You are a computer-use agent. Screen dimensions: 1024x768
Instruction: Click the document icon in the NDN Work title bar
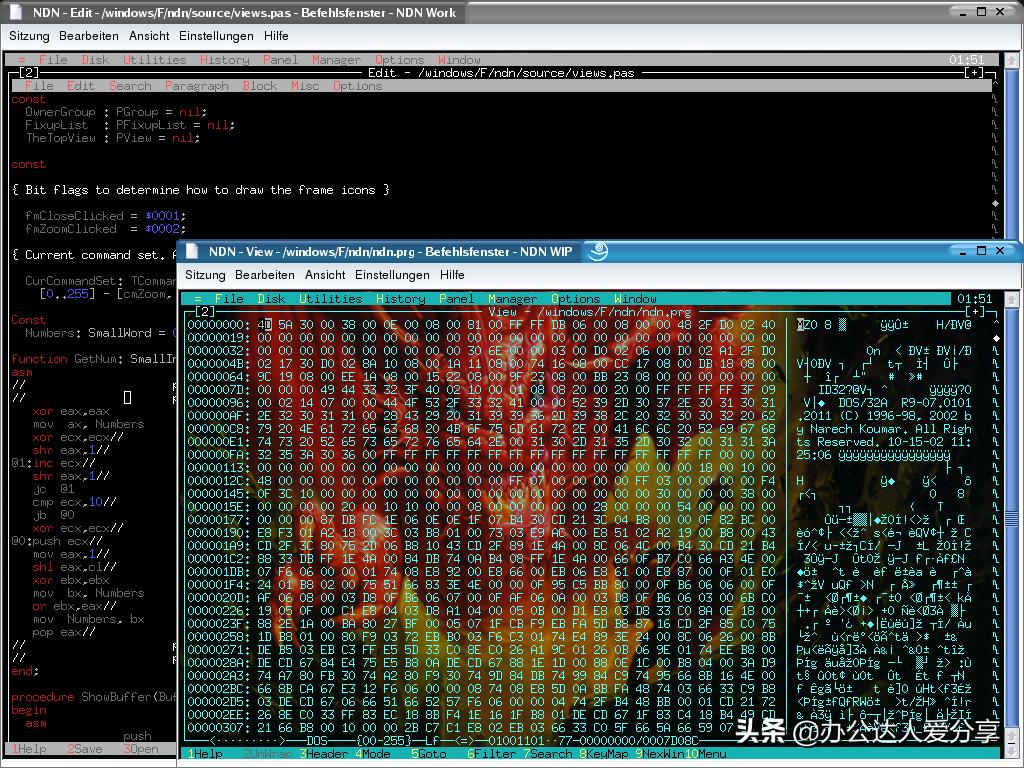(15, 13)
